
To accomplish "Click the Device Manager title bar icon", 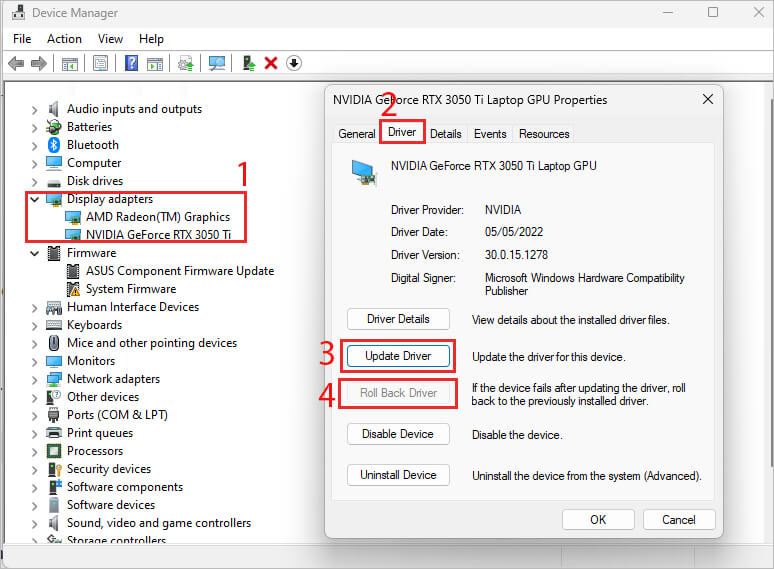I will (x=18, y=12).
